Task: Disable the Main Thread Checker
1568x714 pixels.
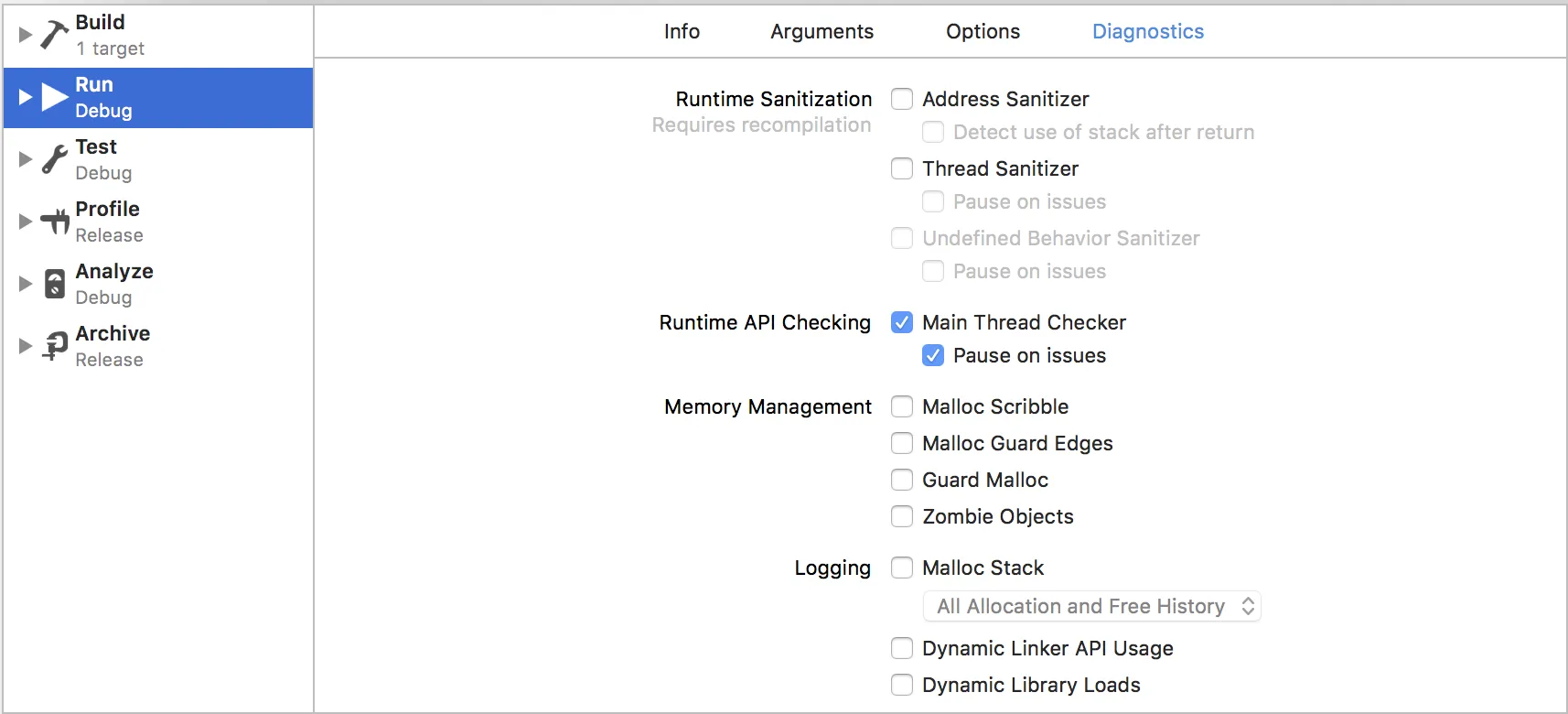Action: coord(902,322)
